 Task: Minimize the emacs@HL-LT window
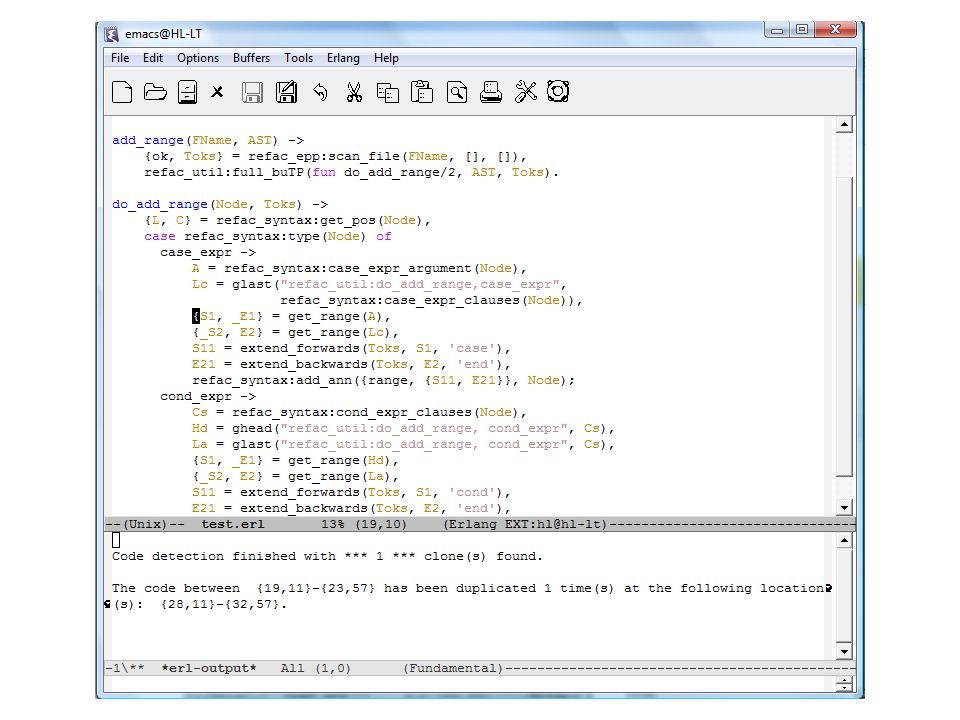pos(777,29)
